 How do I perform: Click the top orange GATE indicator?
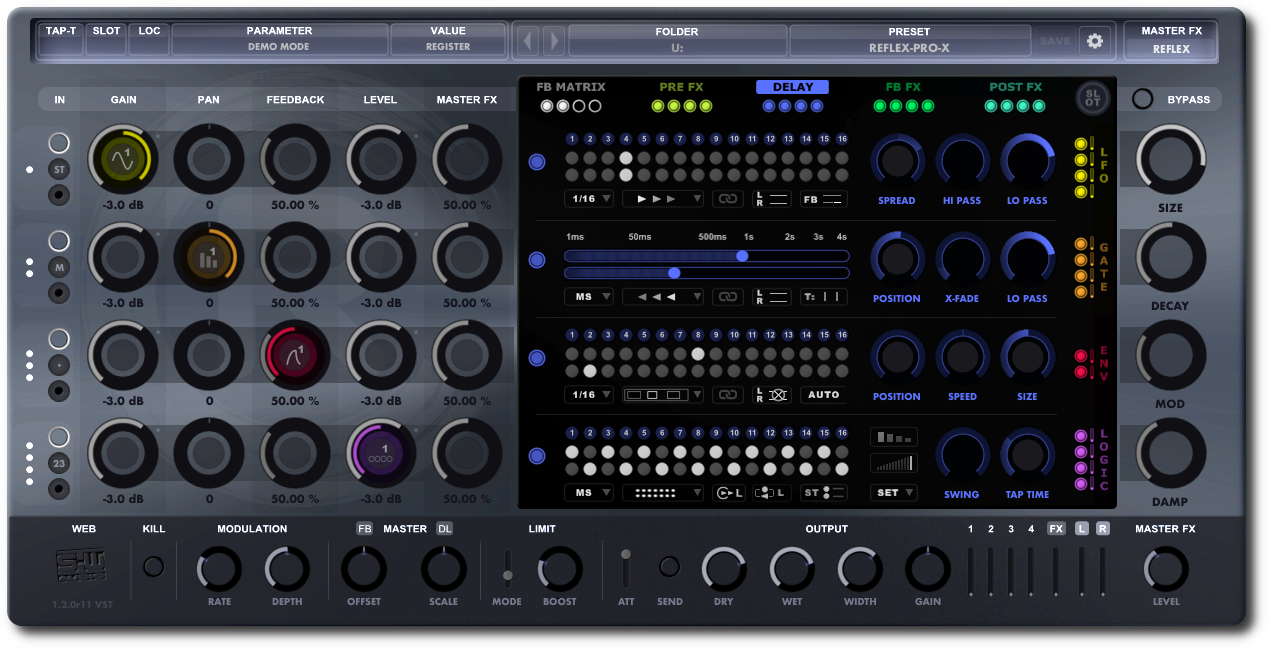coord(1081,244)
